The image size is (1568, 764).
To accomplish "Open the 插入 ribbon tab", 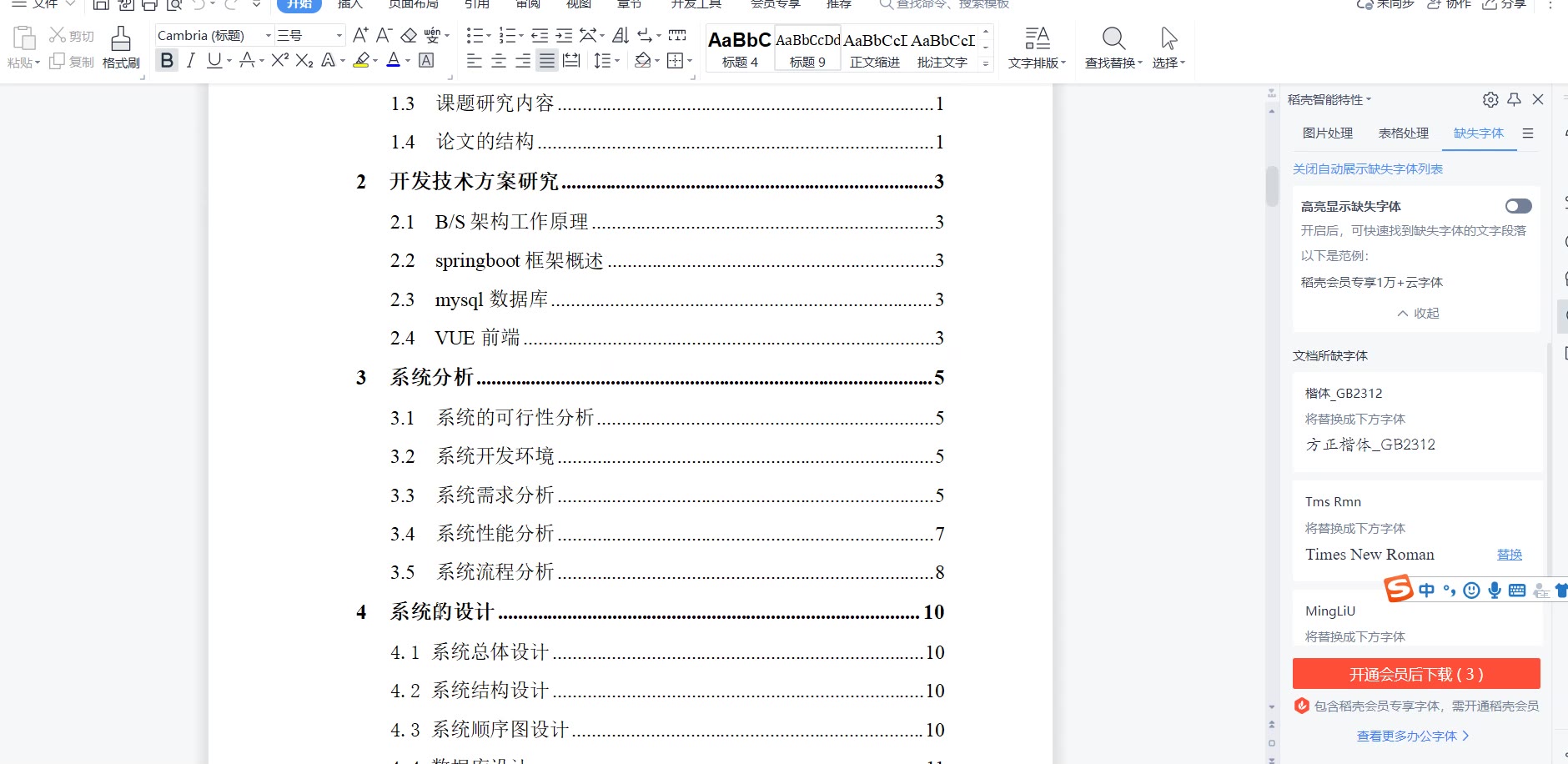I will pyautogui.click(x=350, y=4).
